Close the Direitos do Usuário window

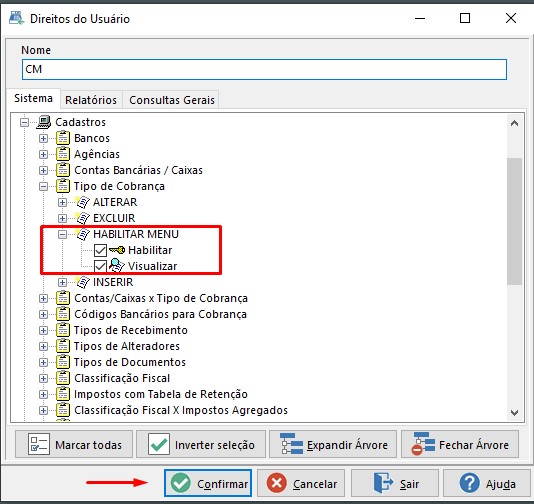511,18
